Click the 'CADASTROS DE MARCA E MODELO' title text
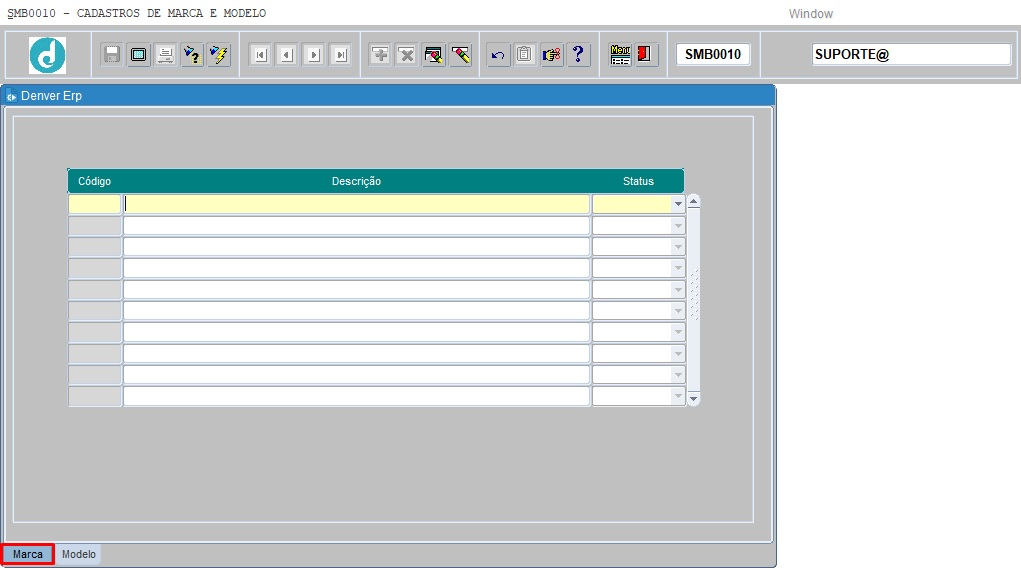Screen dimensions: 1021x568 point(171,13)
